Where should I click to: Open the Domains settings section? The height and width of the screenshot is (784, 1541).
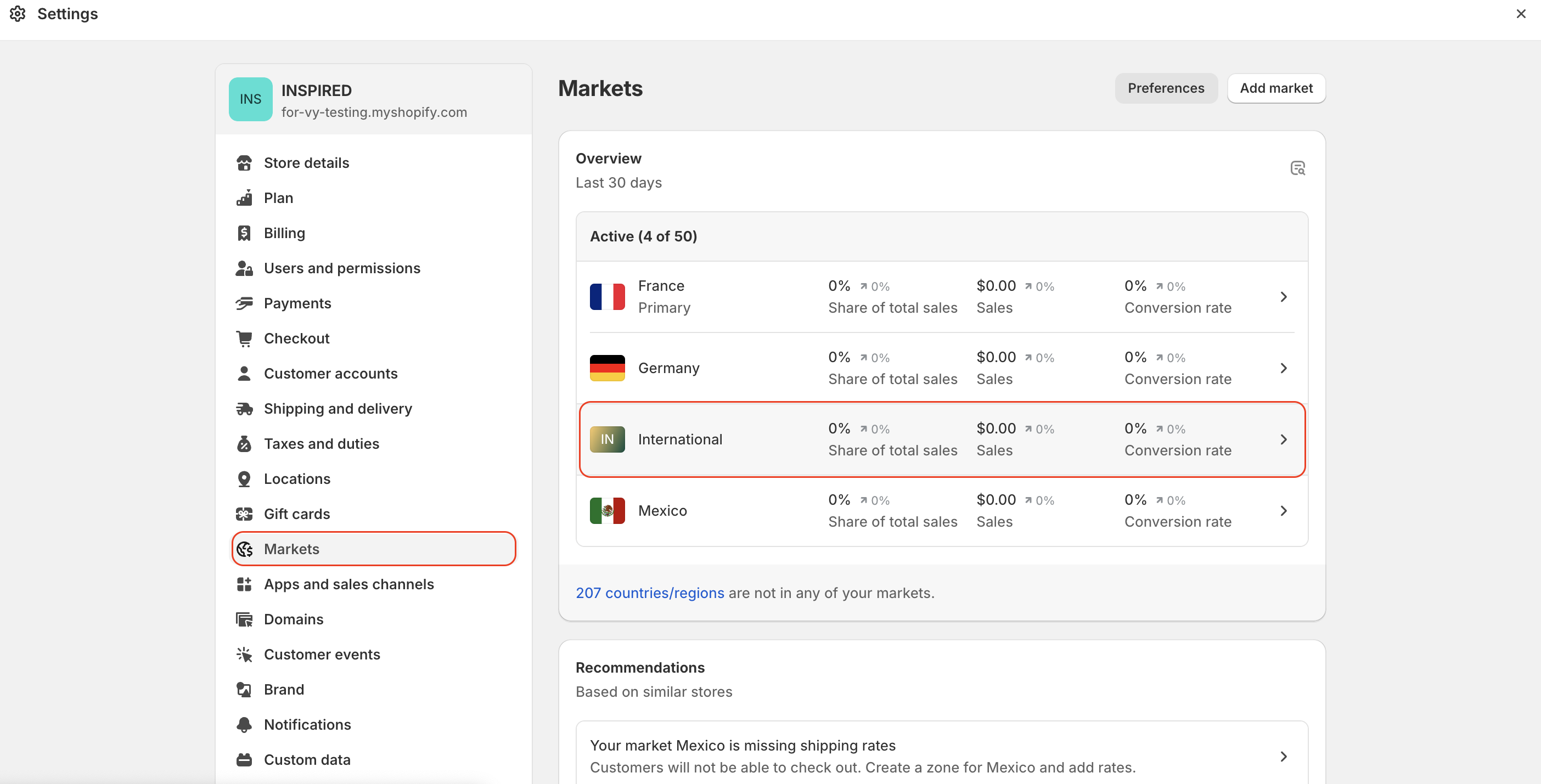(293, 619)
